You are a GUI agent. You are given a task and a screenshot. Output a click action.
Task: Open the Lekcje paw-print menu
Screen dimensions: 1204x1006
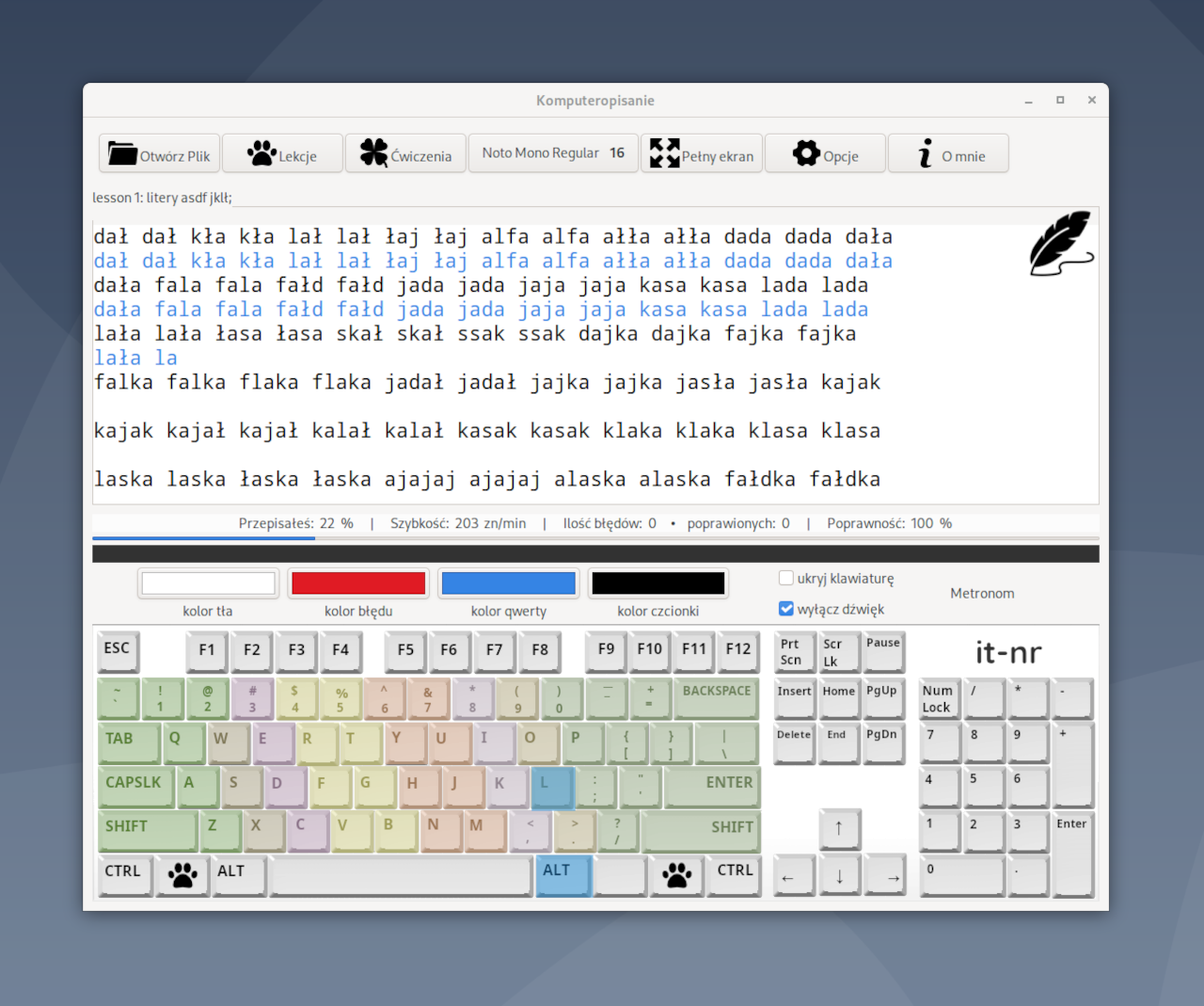click(x=282, y=153)
